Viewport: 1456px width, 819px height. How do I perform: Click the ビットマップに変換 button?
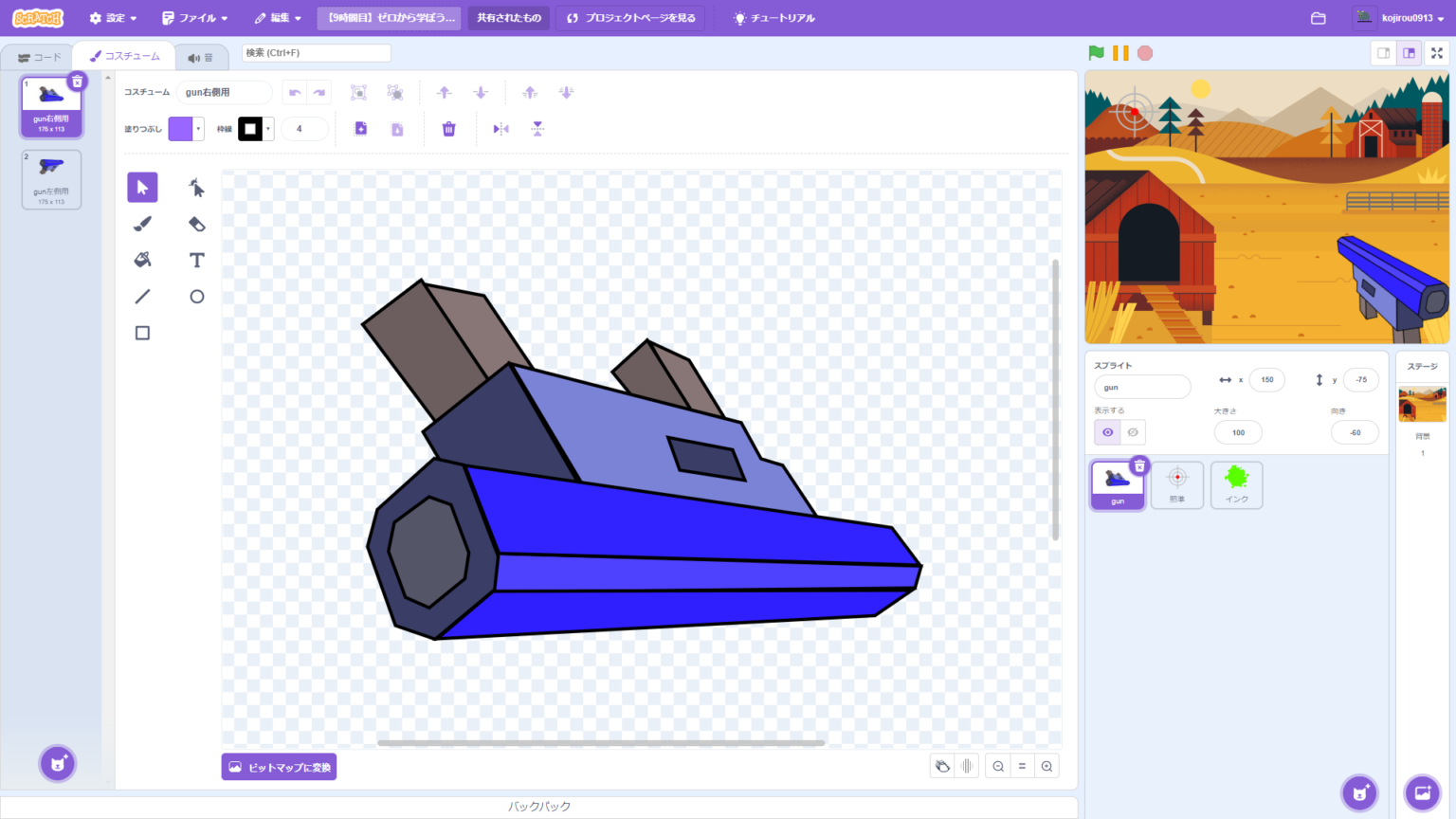pos(279,766)
